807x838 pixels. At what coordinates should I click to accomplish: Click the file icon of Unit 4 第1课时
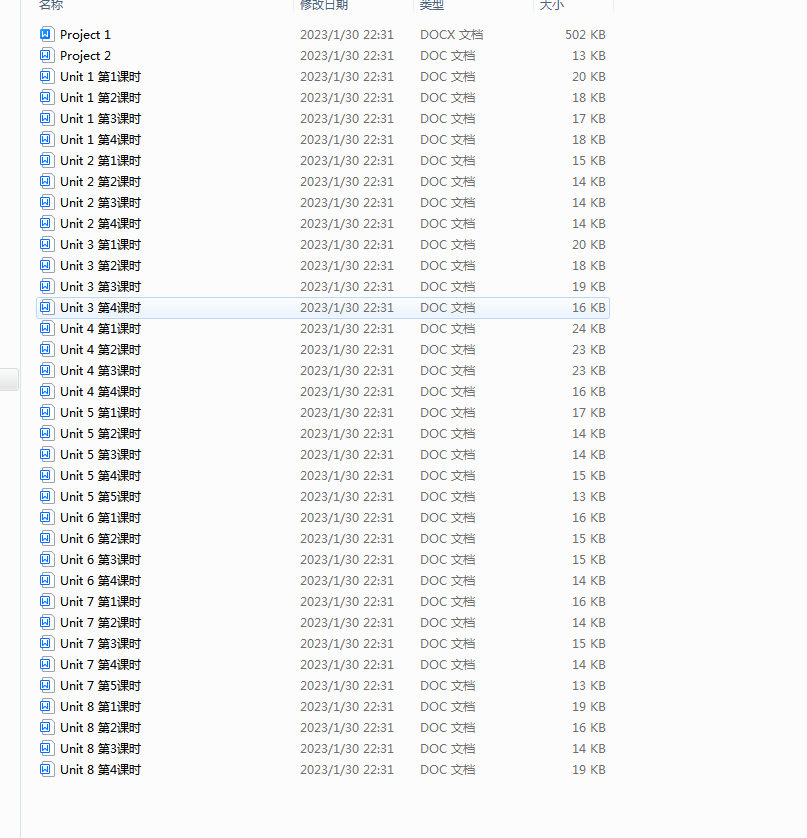pyautogui.click(x=46, y=328)
